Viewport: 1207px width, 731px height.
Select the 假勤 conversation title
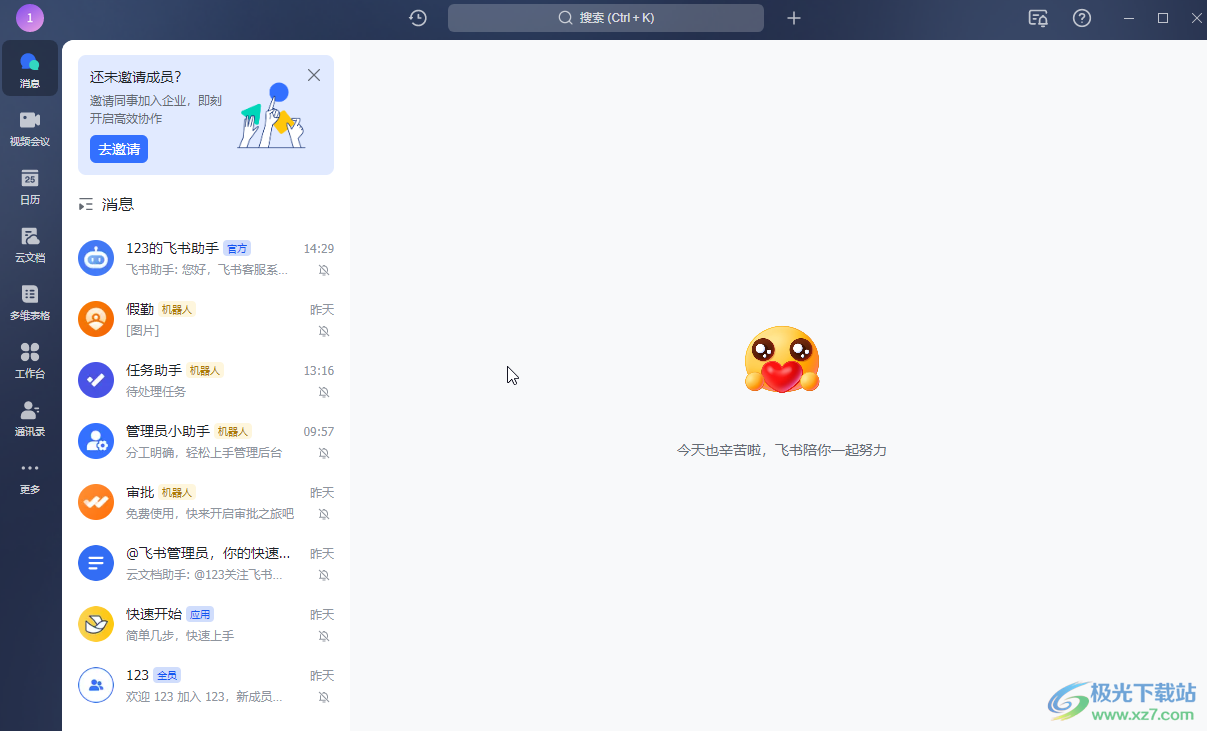coord(140,309)
